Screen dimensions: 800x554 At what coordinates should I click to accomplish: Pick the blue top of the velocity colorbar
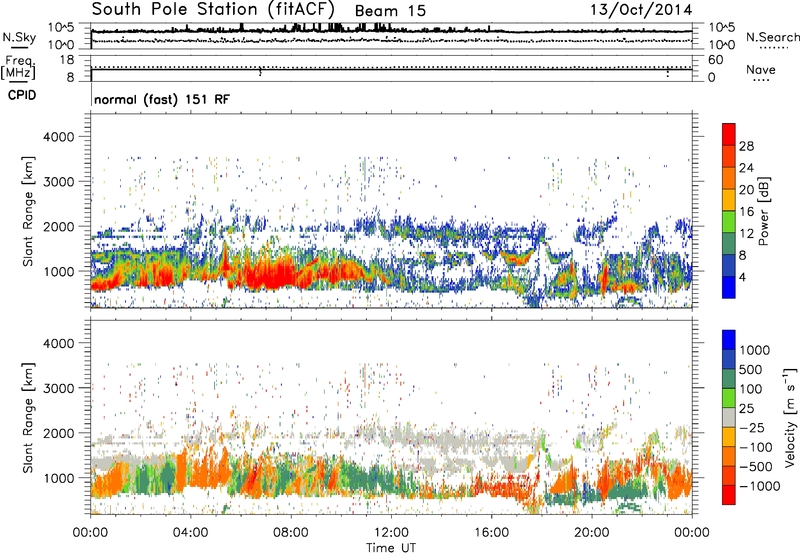729,340
